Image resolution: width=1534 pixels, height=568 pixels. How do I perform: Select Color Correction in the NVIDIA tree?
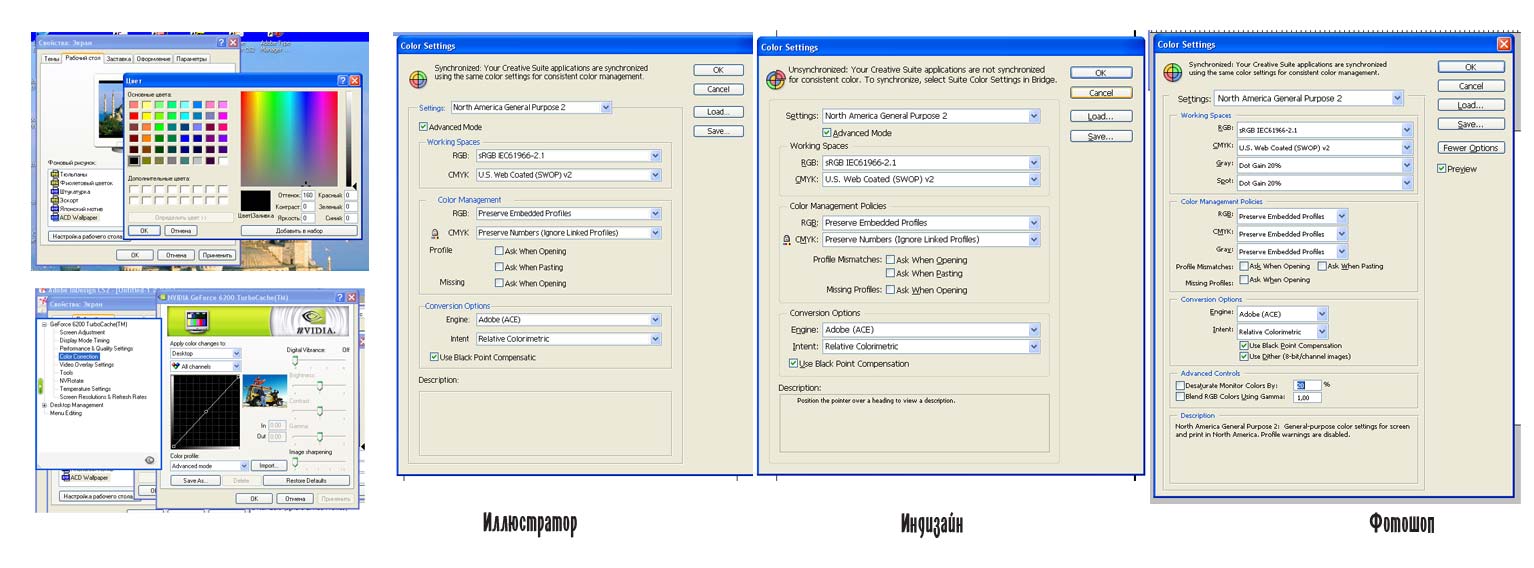79,356
